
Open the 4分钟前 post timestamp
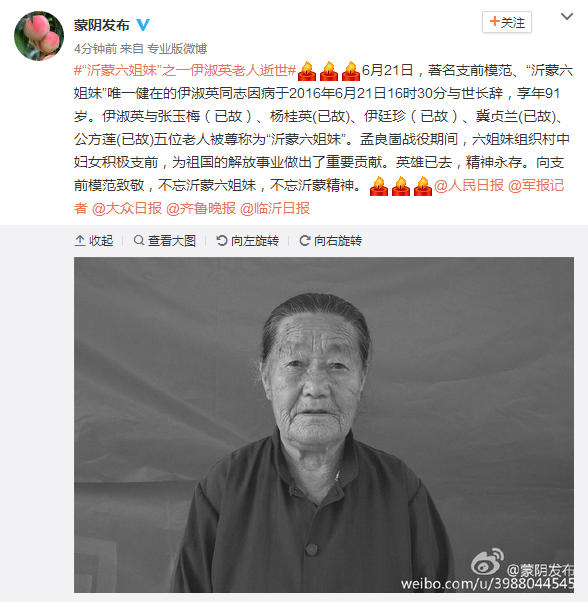(x=95, y=49)
